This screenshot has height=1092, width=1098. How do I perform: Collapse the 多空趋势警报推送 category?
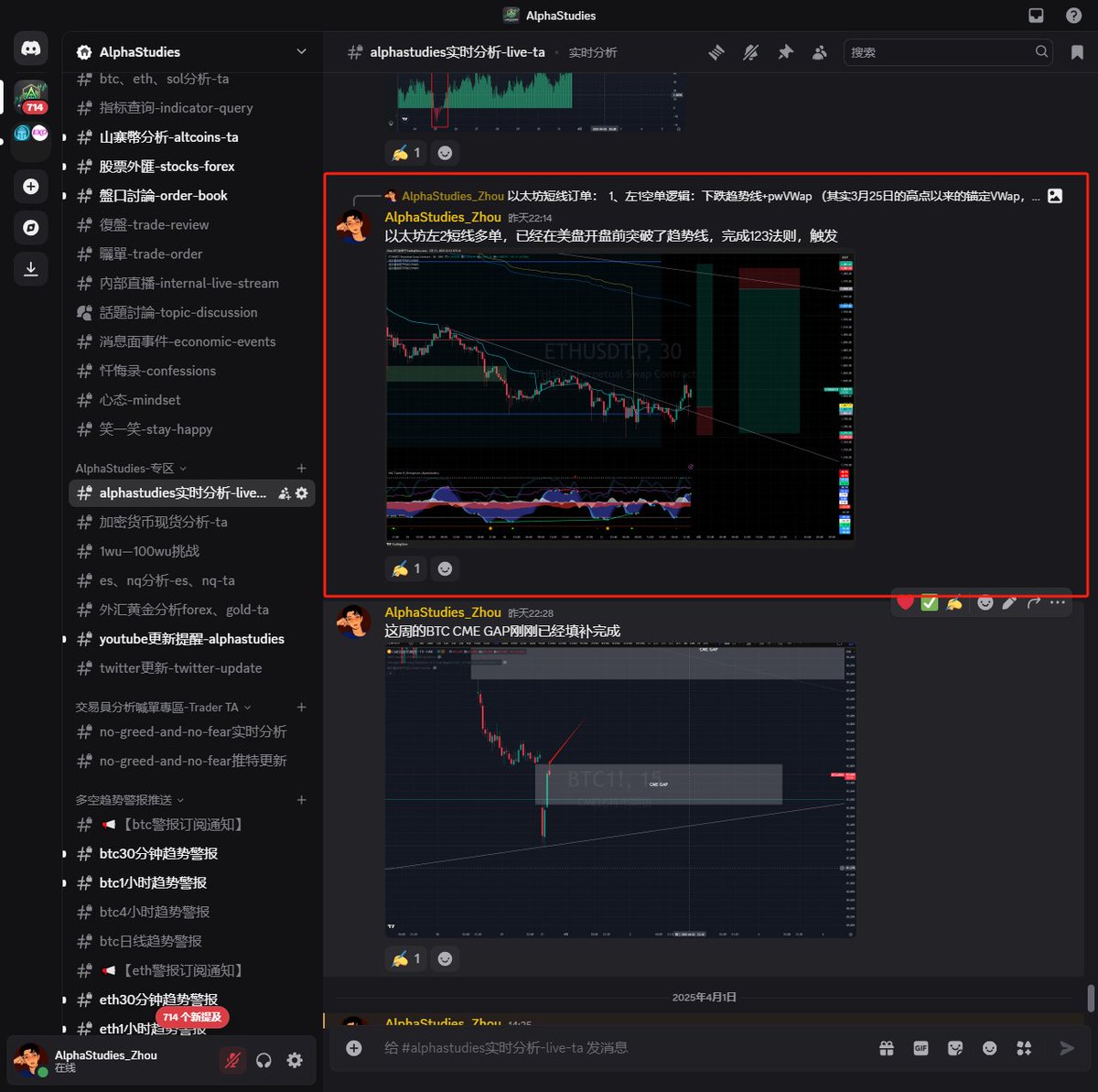coord(130,799)
